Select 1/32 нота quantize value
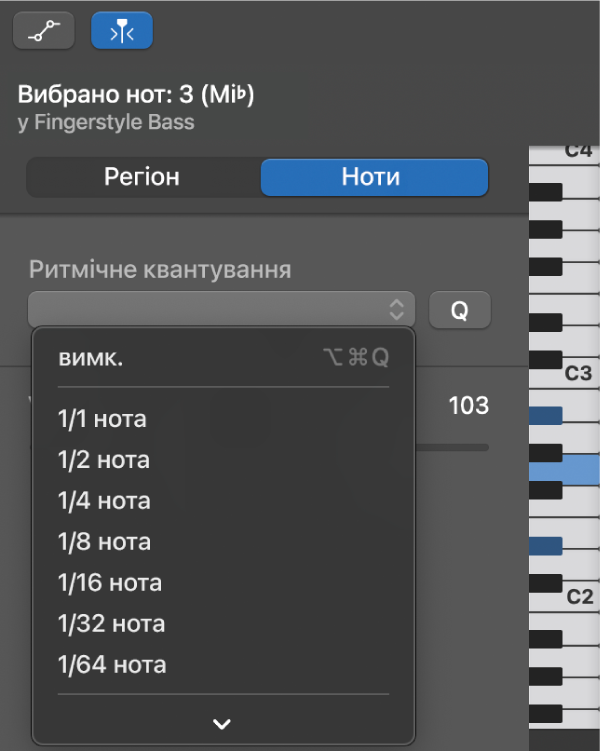 tap(223, 624)
